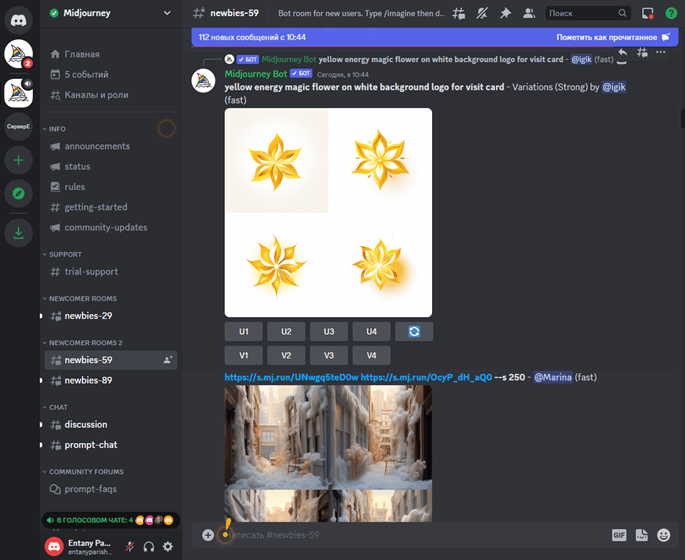The width and height of the screenshot is (685, 560).
Task: Open the getting-started channel
Action: 96,207
